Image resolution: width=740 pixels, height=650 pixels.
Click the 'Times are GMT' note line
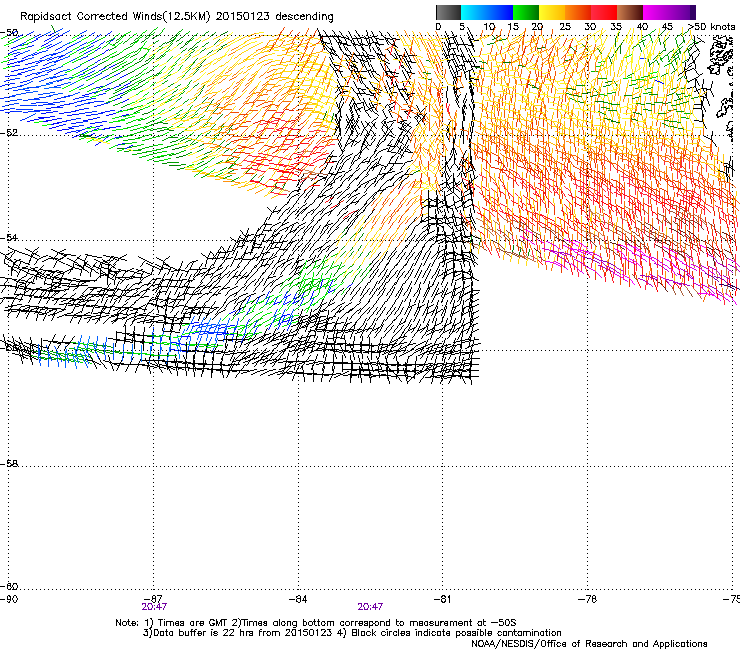click(x=316, y=623)
